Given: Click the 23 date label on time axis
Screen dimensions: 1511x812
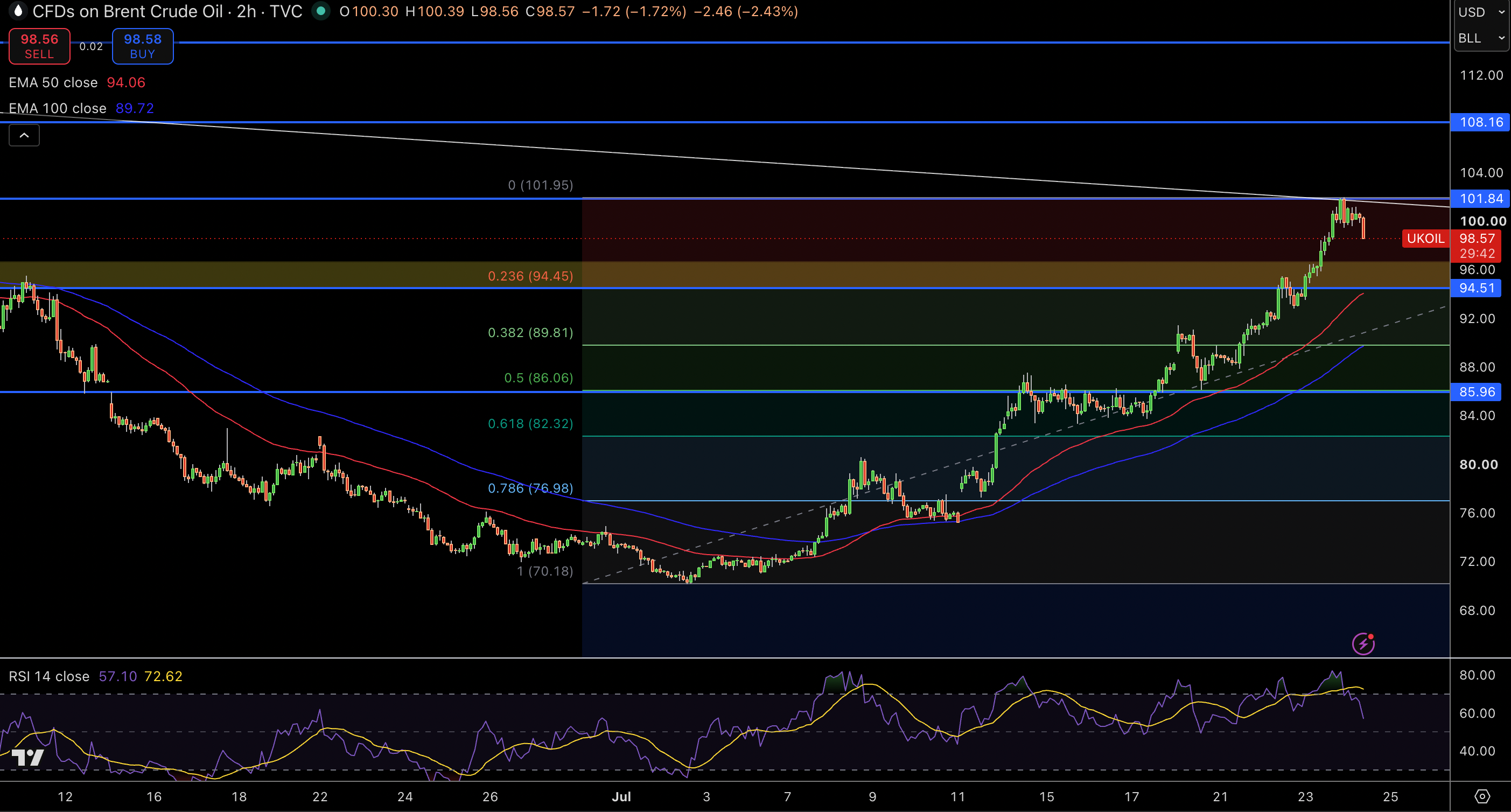Looking at the screenshot, I should 1305,797.
